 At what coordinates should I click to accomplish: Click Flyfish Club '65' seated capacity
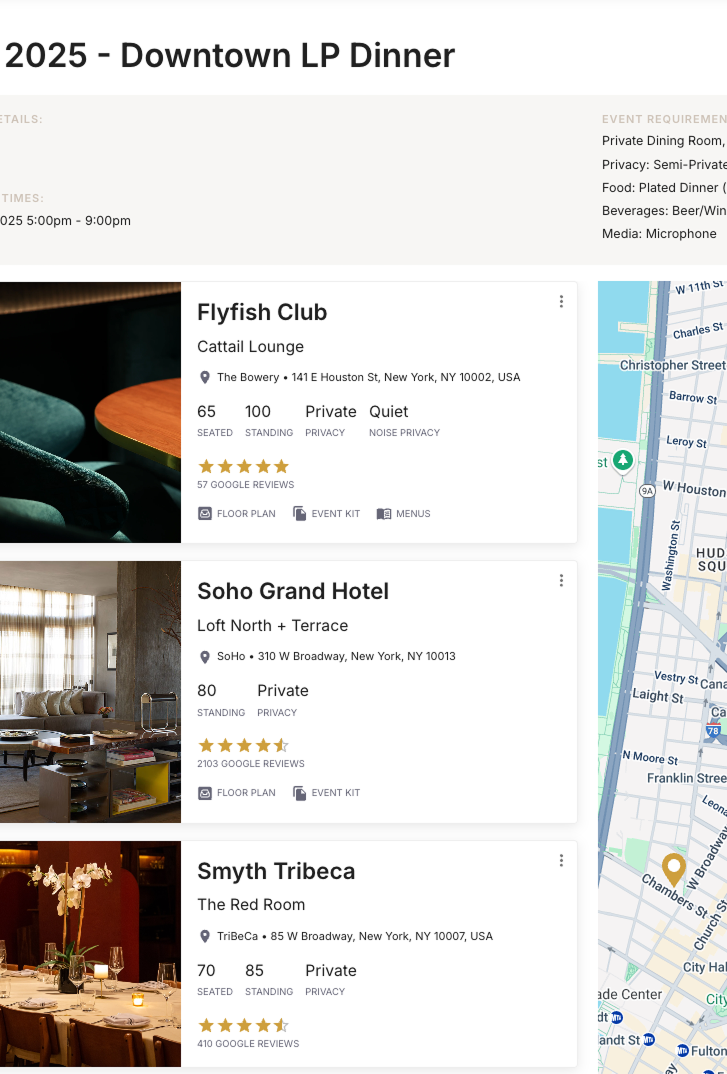pyautogui.click(x=206, y=412)
